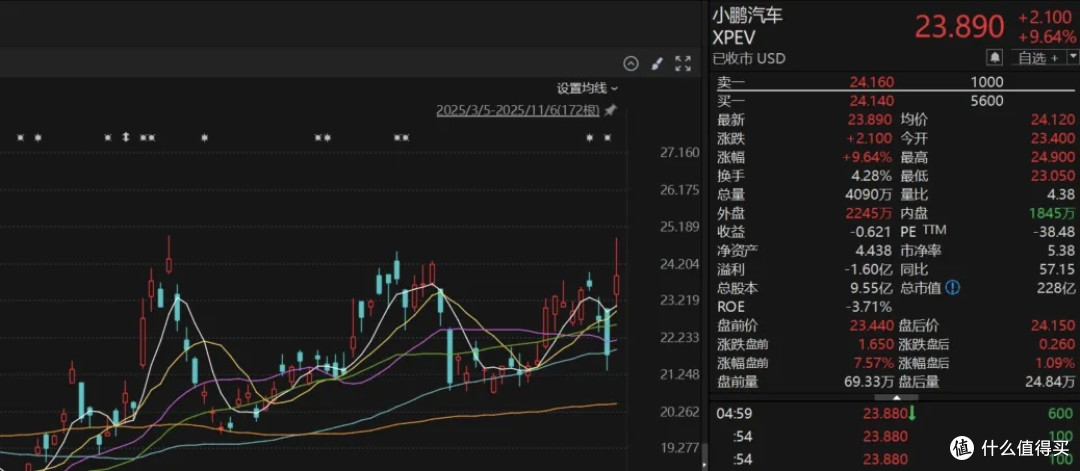Viewport: 1080px width, 471px height.
Task: Click the 总市值 value 228亿
Action: tap(1057, 289)
